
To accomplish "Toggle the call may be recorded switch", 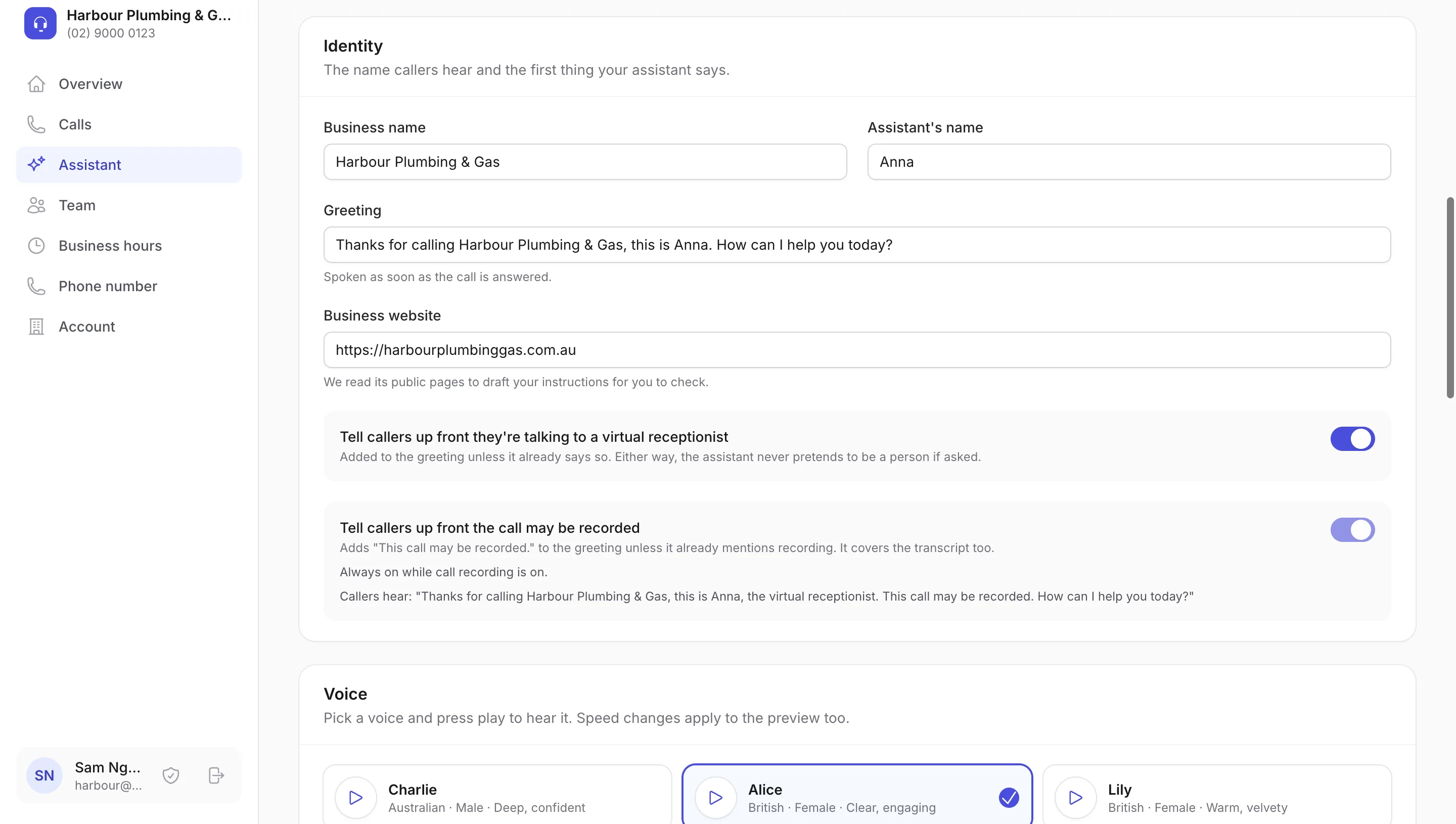I will coord(1352,530).
